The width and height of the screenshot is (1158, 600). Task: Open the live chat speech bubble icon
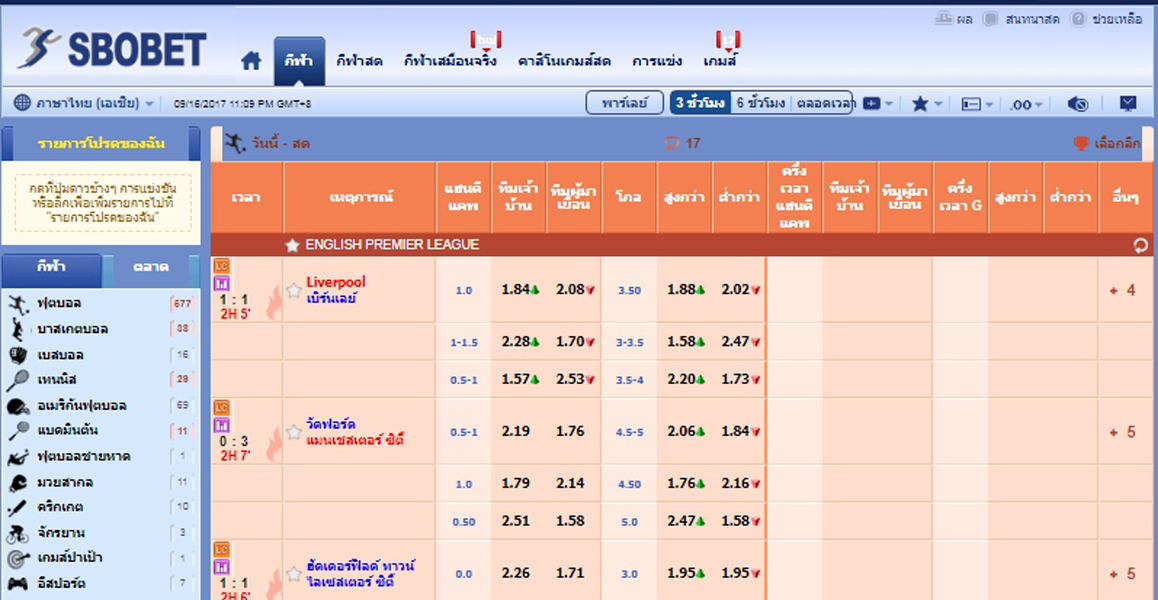pos(990,19)
